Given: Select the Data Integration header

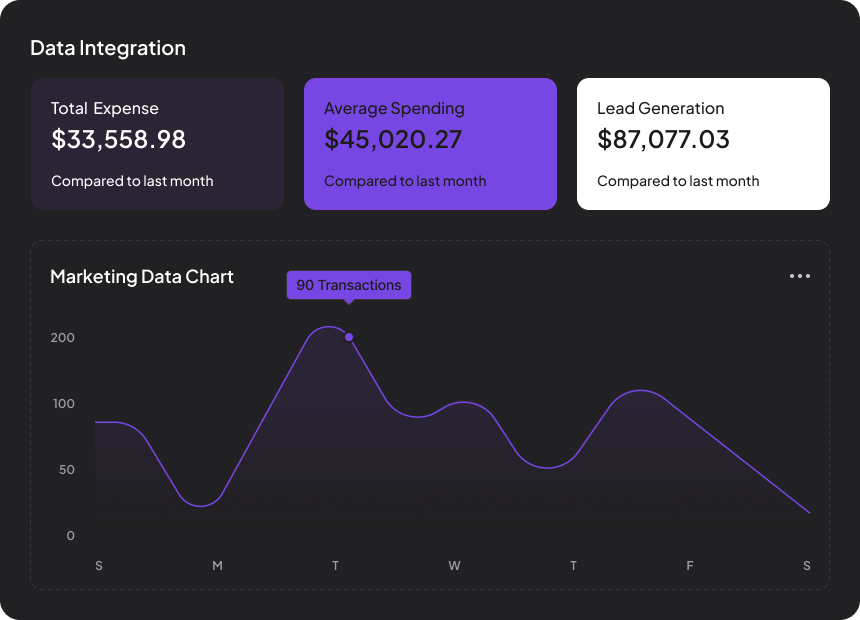Looking at the screenshot, I should pyautogui.click(x=108, y=47).
